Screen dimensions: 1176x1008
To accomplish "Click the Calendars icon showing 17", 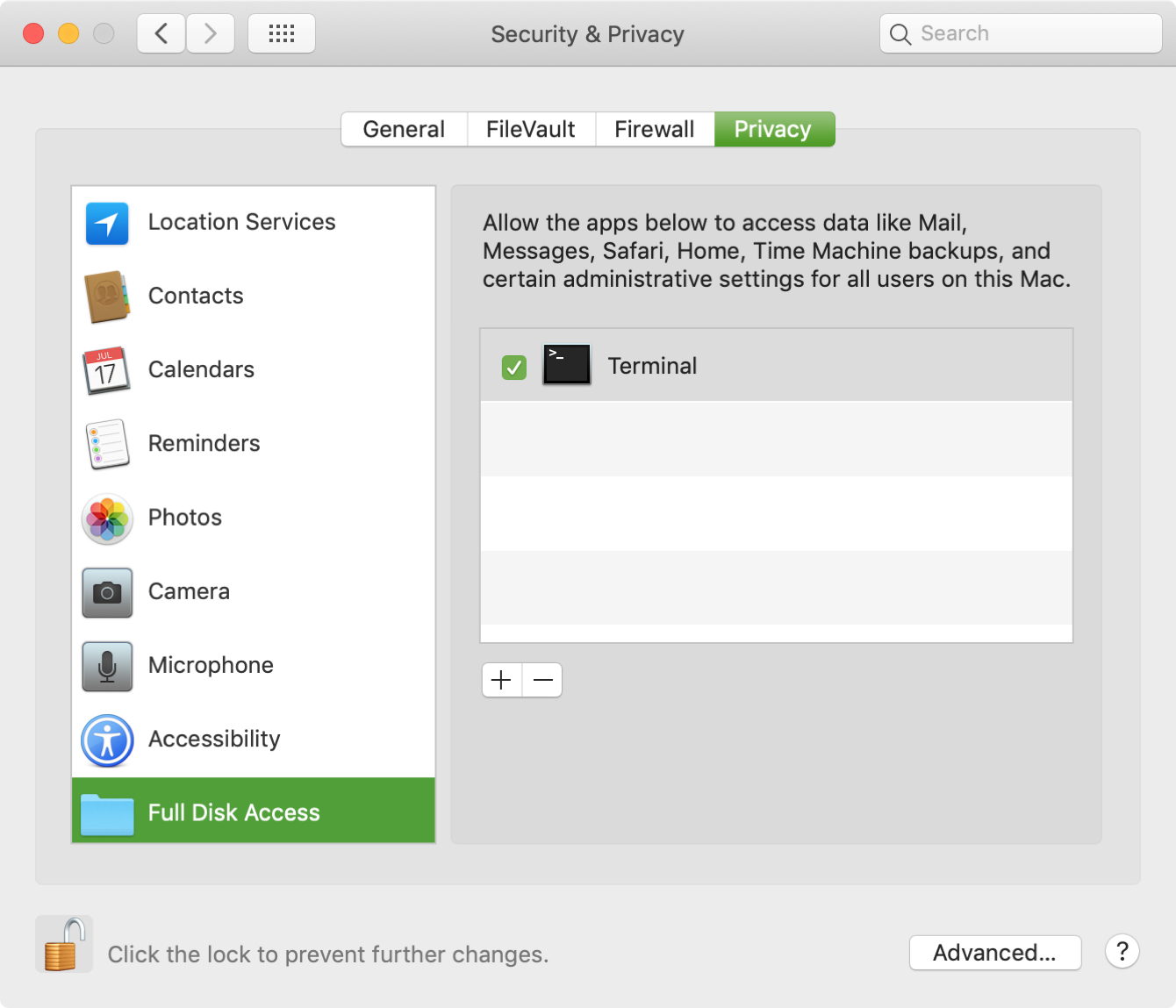I will [x=107, y=370].
